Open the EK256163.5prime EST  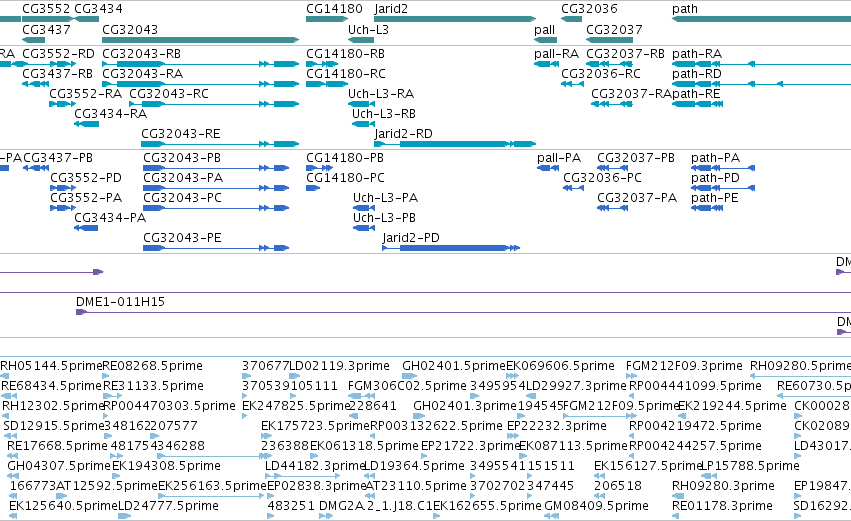pyautogui.click(x=212, y=486)
